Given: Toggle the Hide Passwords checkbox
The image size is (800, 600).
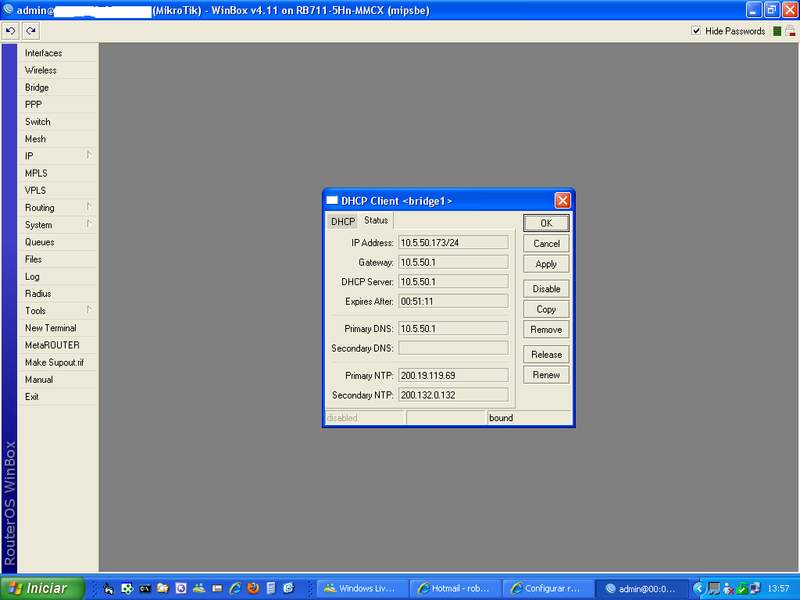Looking at the screenshot, I should [x=695, y=31].
